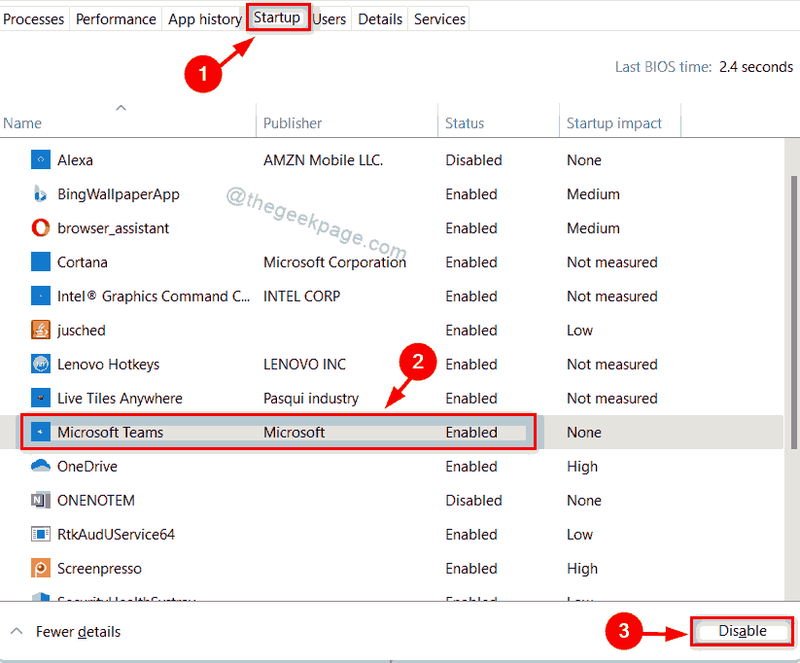
Task: Click ONENOTEM's Disabled status
Action: click(473, 500)
